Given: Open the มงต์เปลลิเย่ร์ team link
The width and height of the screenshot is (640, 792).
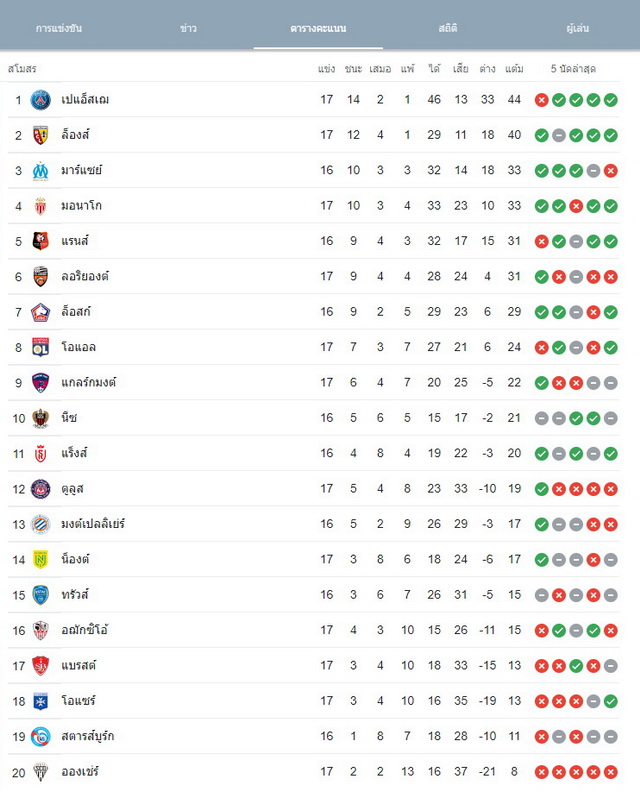Looking at the screenshot, I should [x=93, y=524].
